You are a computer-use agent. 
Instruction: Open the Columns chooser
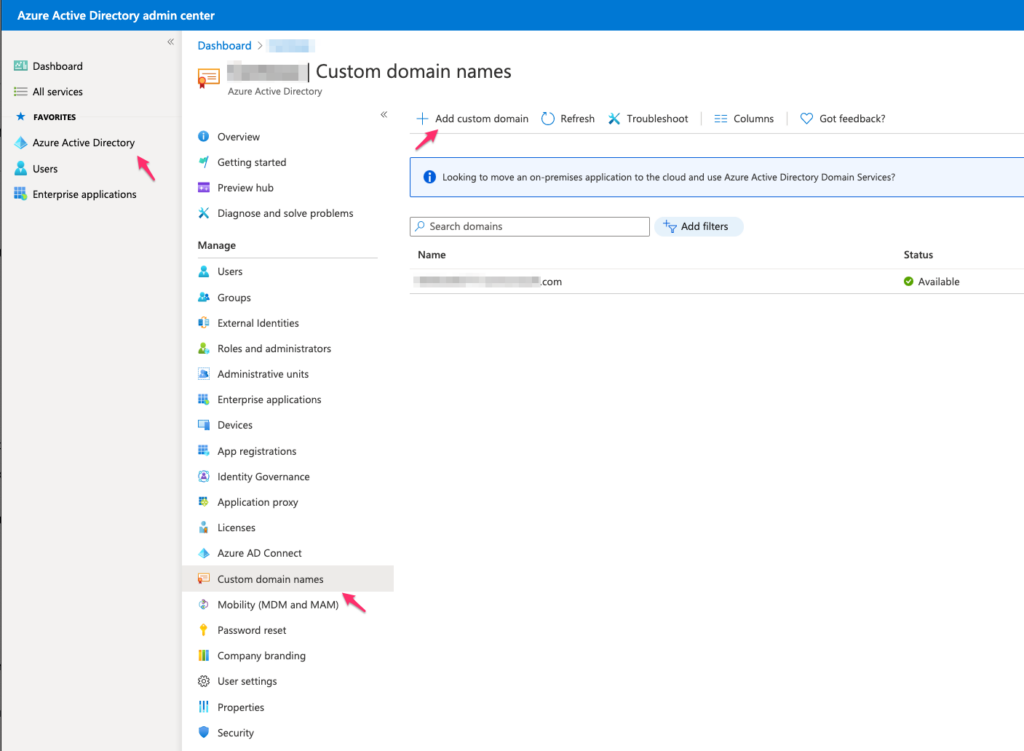pos(744,118)
